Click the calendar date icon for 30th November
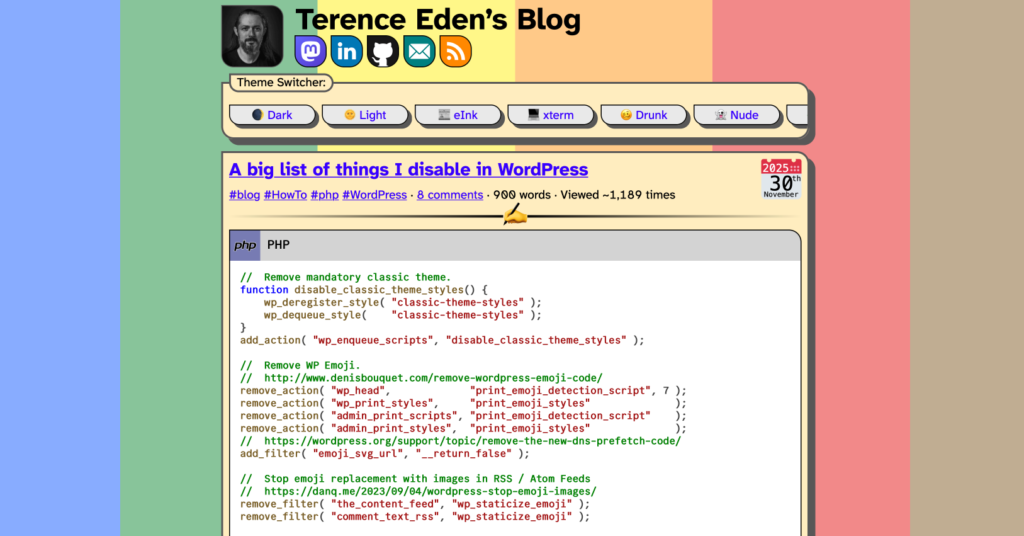1024x536 pixels. click(781, 179)
